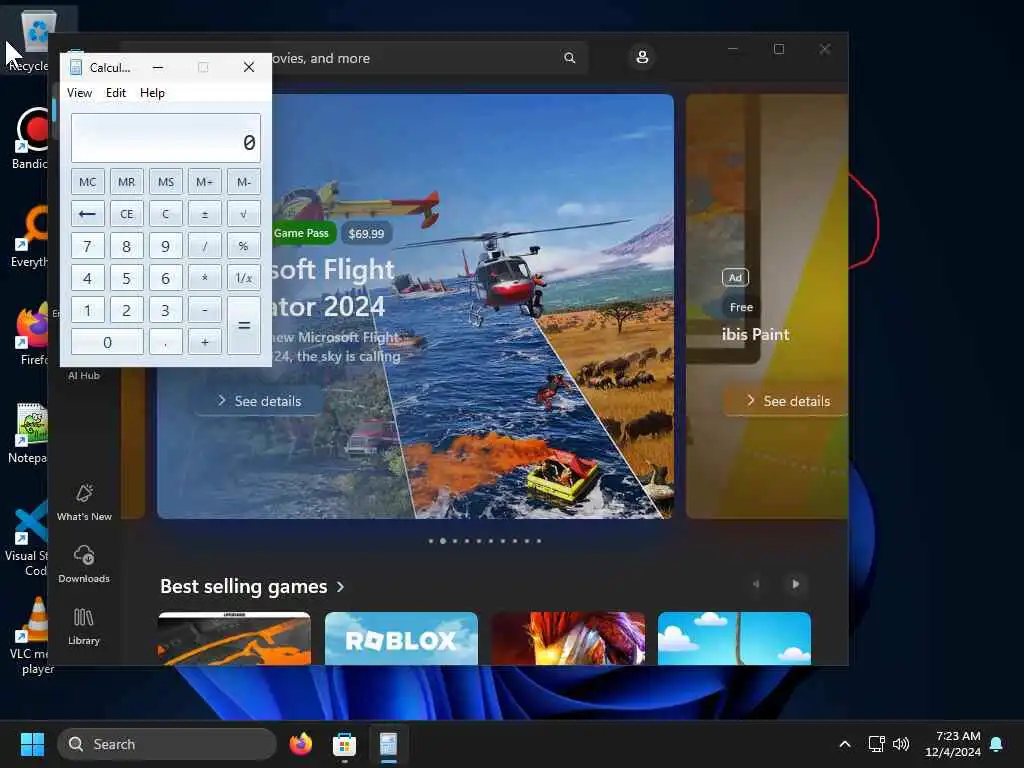Expand the hidden system tray icons
This screenshot has width=1024, height=768.
coord(844,744)
